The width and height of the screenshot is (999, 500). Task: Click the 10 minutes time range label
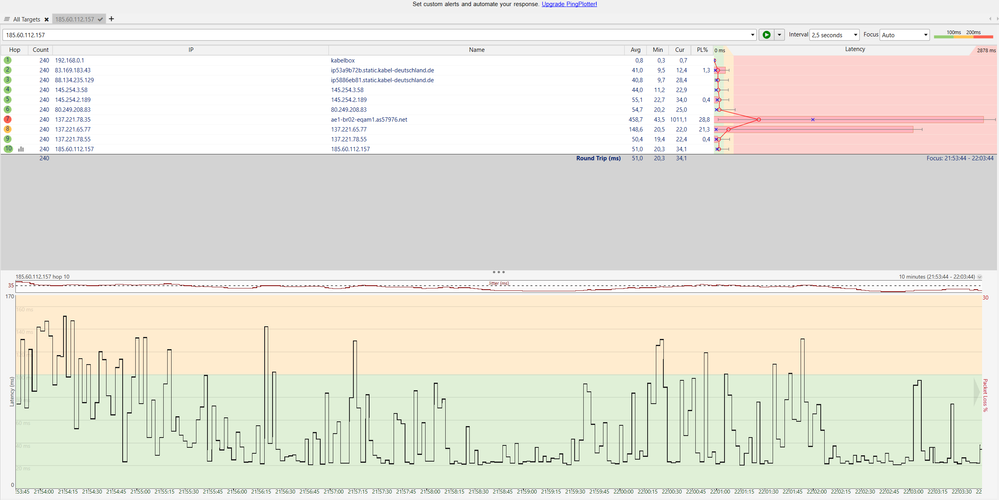[937, 277]
